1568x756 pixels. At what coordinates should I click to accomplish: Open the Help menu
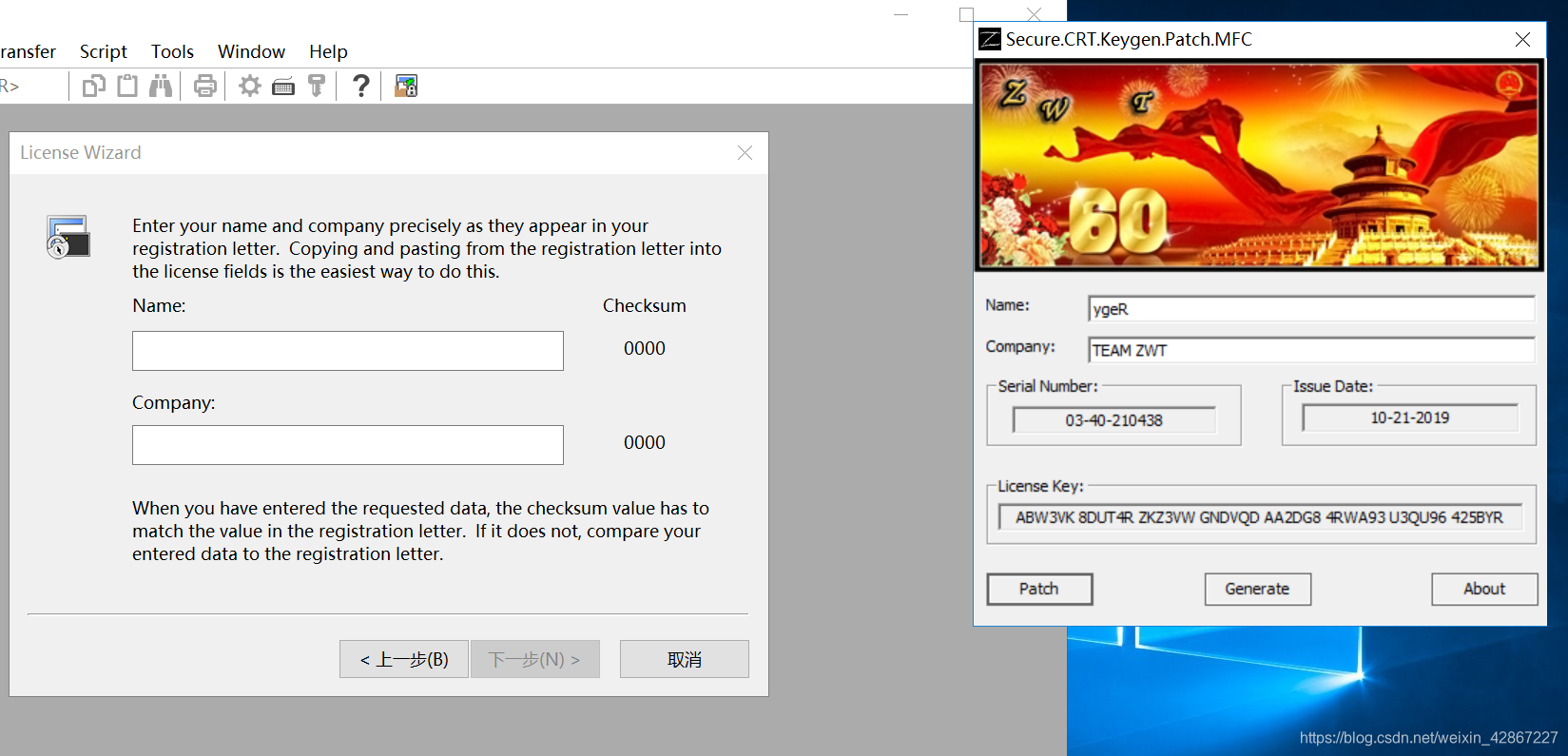pyautogui.click(x=328, y=51)
